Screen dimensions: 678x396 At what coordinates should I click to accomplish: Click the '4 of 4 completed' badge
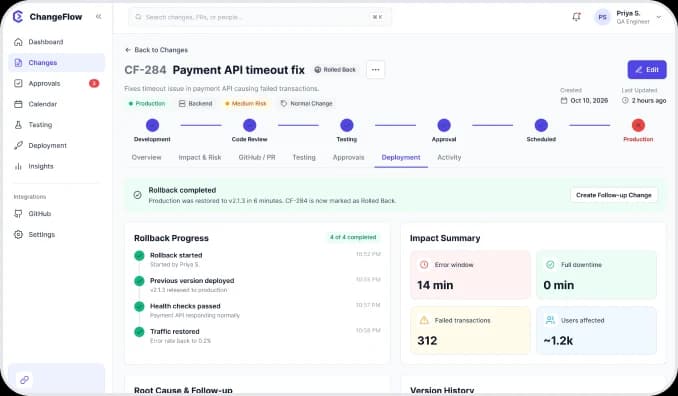coord(353,237)
